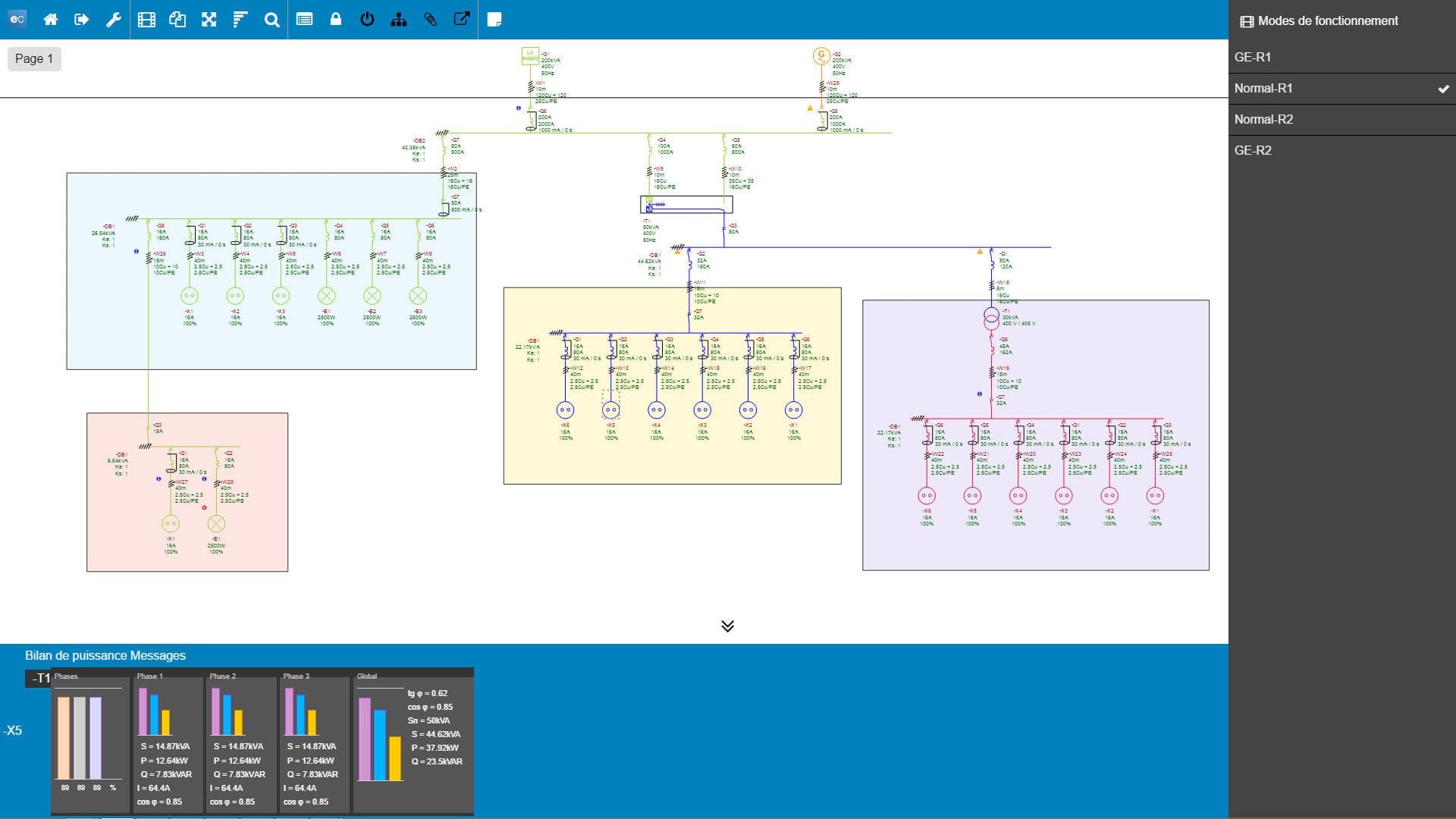The height and width of the screenshot is (819, 1456).
Task: Select the generator G symbol
Action: coord(821,55)
